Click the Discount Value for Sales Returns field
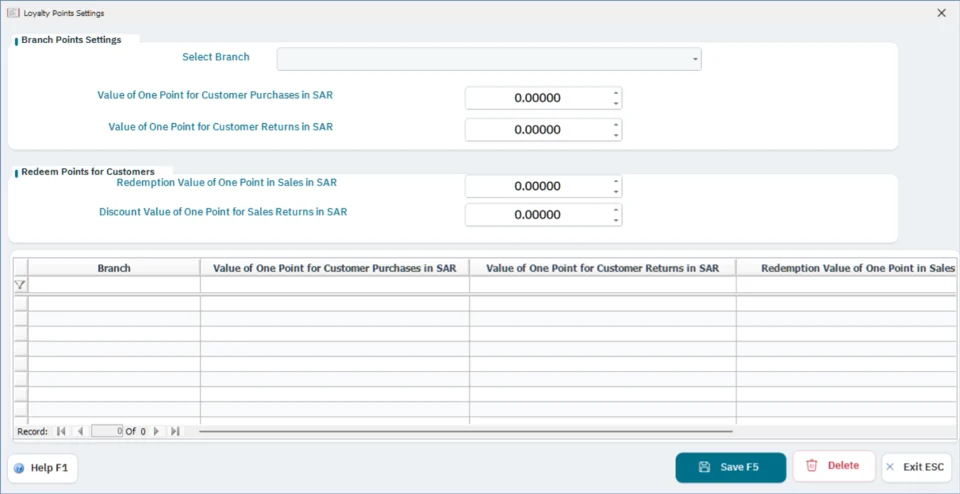The image size is (960, 494). coord(538,215)
